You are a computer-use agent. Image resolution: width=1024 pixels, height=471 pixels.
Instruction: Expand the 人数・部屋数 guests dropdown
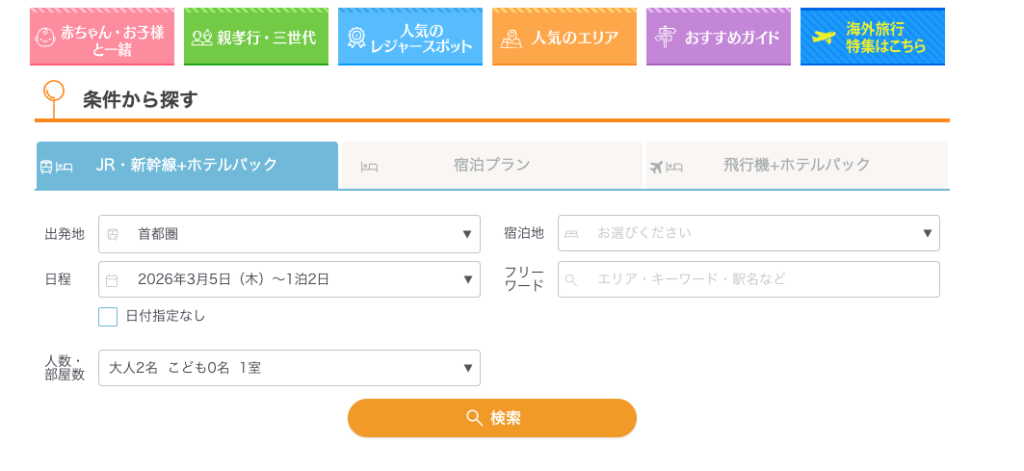289,368
